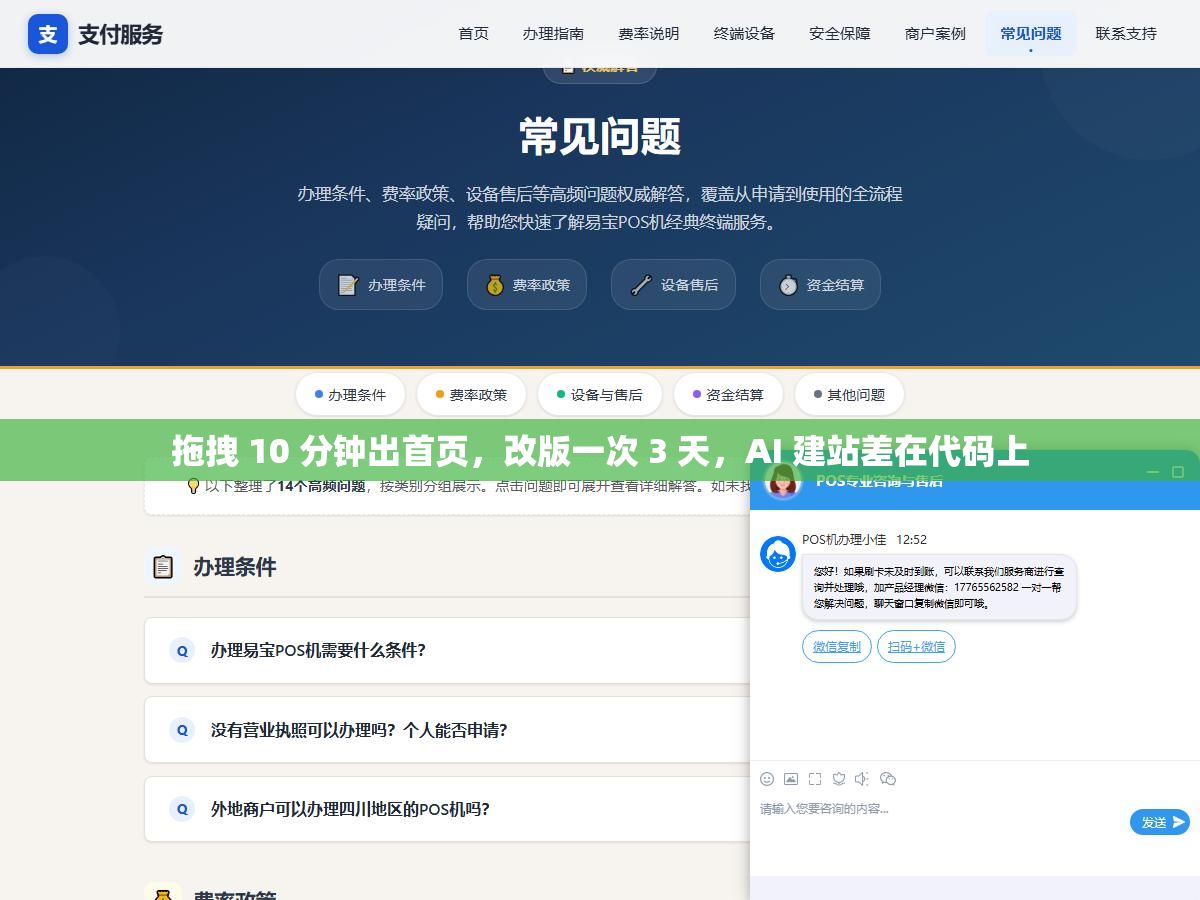The width and height of the screenshot is (1200, 900).
Task: Click the Q icon of 没有营业执照可以办理吗
Action: [182, 730]
